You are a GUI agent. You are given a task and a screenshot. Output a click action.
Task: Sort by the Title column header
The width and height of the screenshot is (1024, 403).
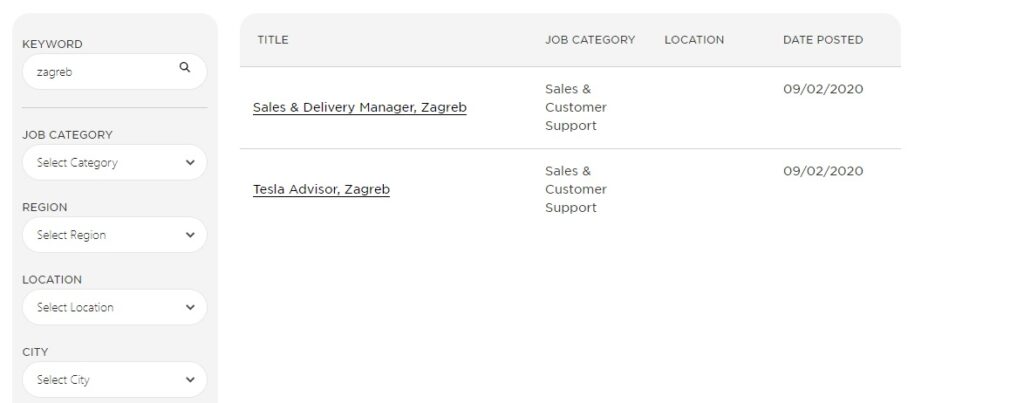click(272, 40)
